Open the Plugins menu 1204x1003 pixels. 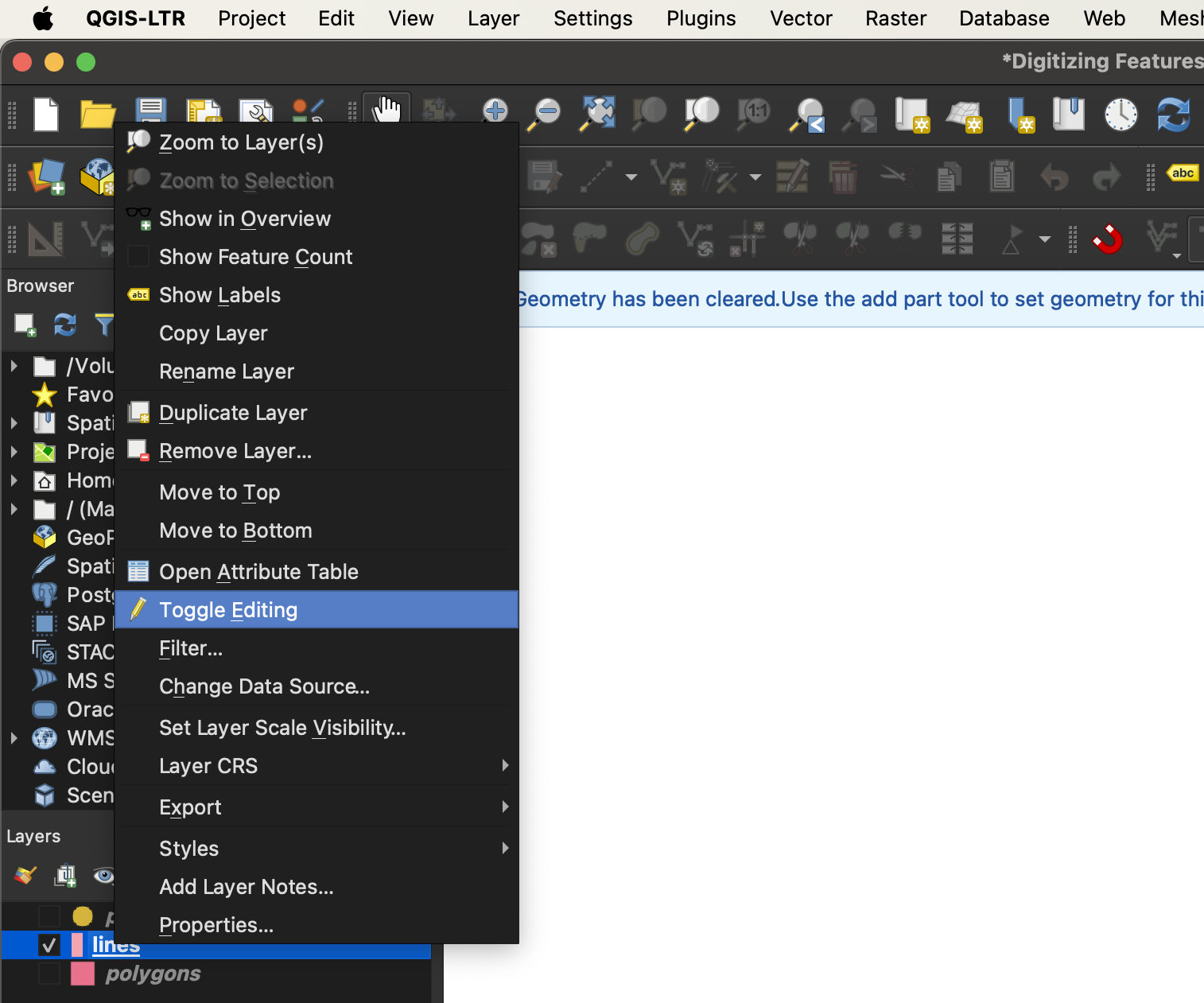coord(701,18)
